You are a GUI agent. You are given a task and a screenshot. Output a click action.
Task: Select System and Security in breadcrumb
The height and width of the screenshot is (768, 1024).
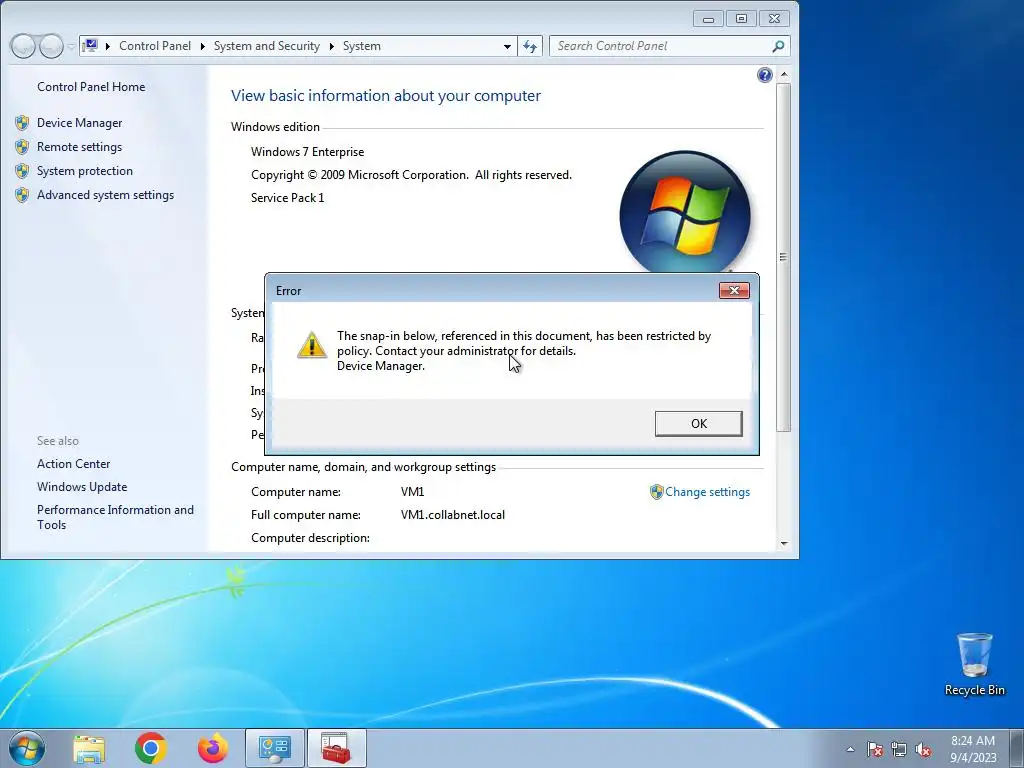point(267,46)
